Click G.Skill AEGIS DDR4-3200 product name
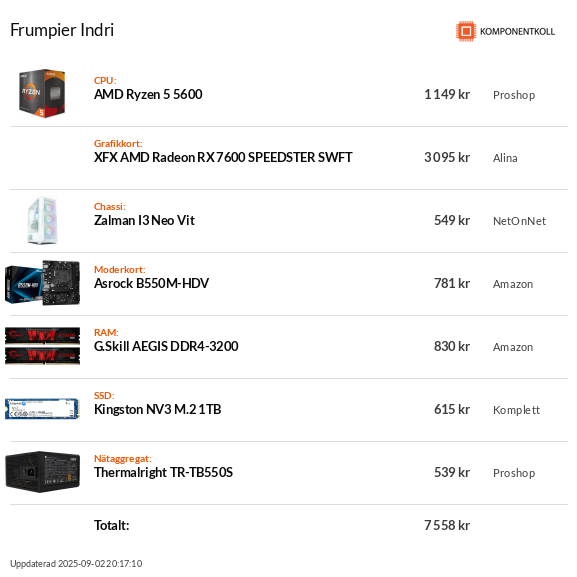Image resolution: width=577 pixels, height=577 pixels. point(166,346)
